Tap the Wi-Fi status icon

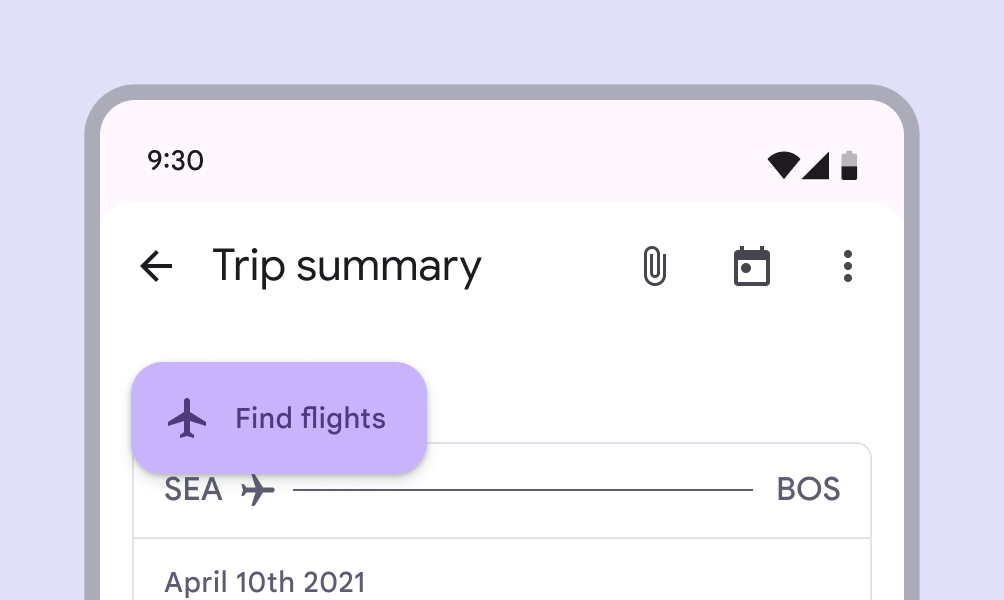click(783, 165)
